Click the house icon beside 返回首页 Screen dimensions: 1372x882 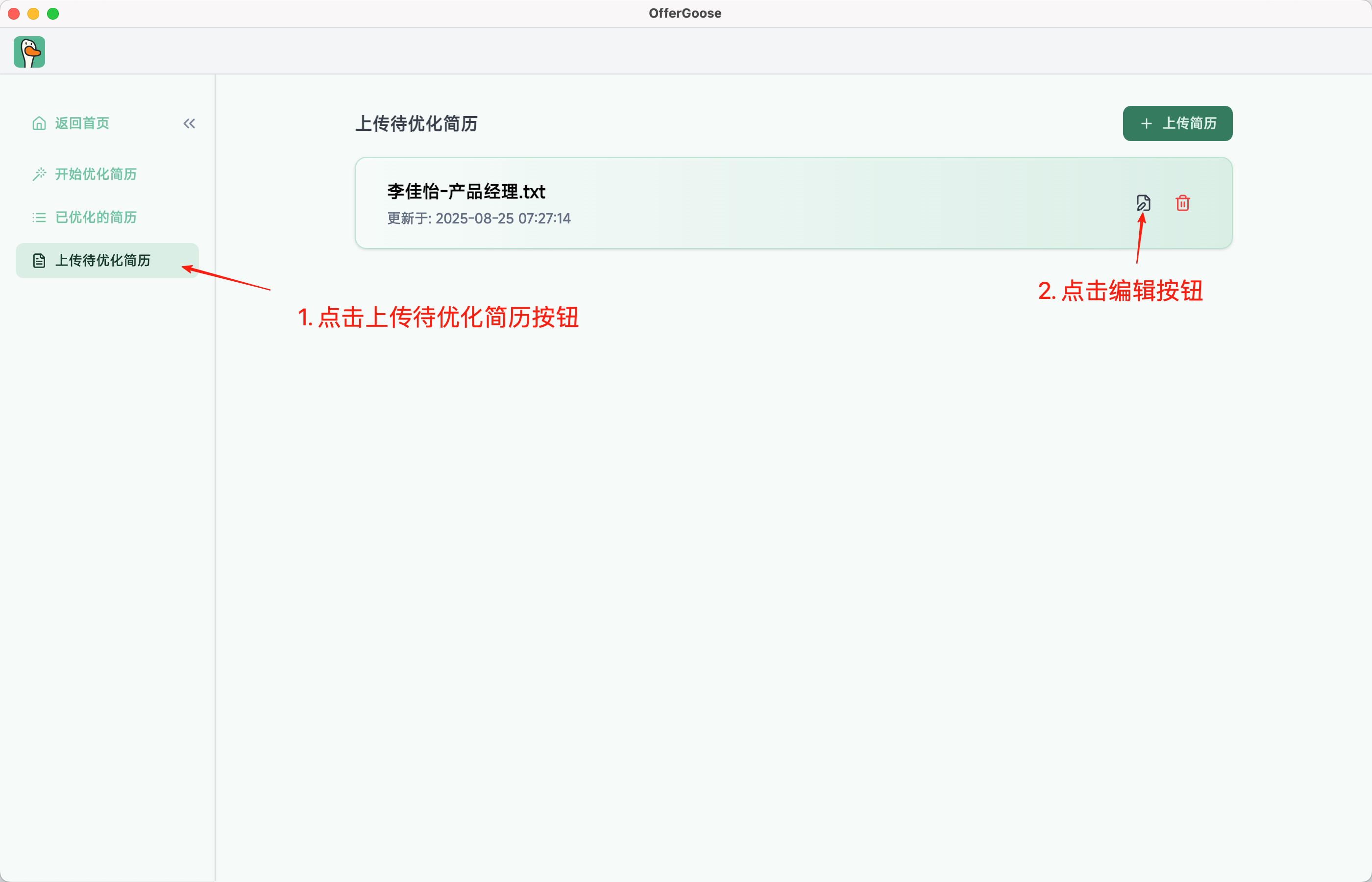point(39,123)
